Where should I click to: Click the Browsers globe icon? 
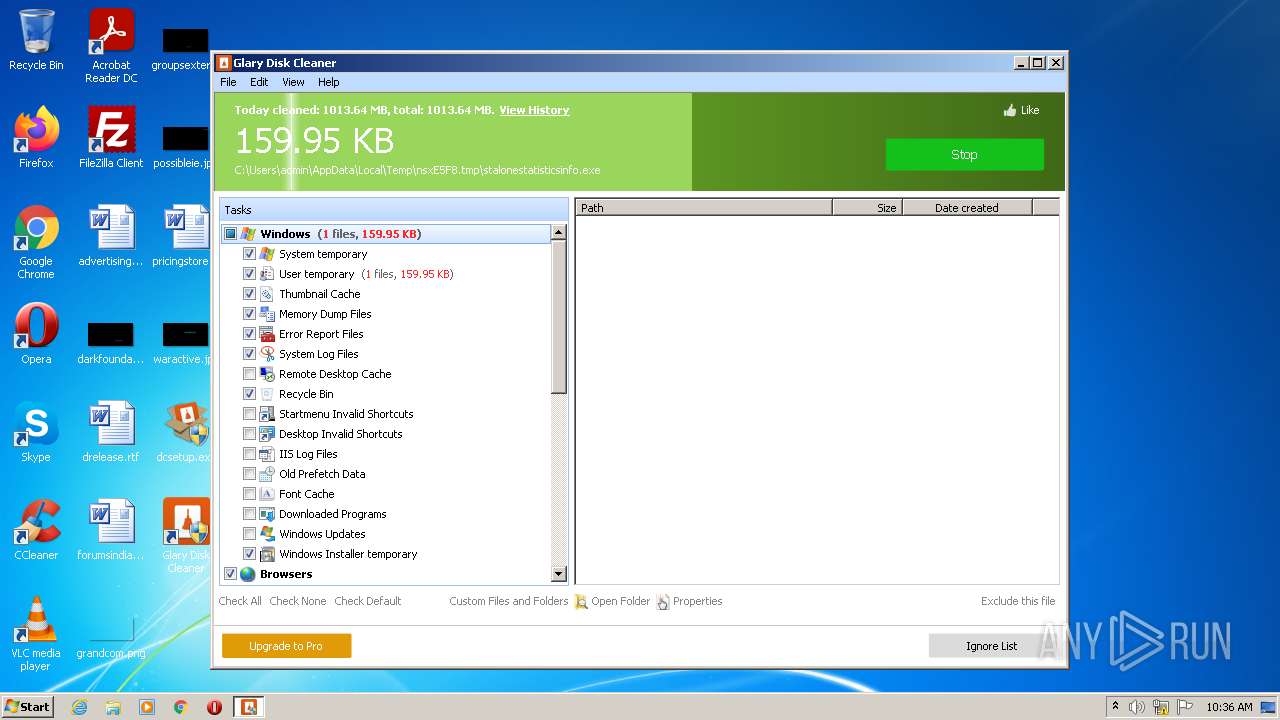(248, 574)
